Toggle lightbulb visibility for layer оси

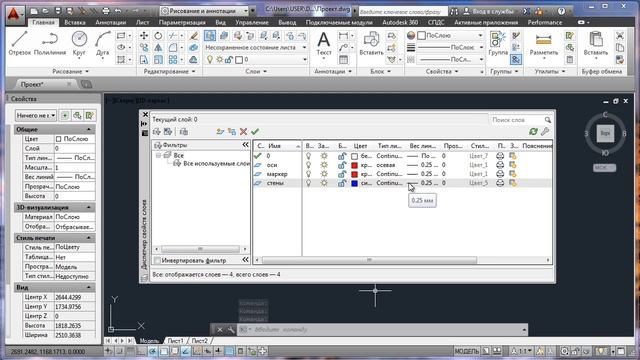click(x=309, y=165)
